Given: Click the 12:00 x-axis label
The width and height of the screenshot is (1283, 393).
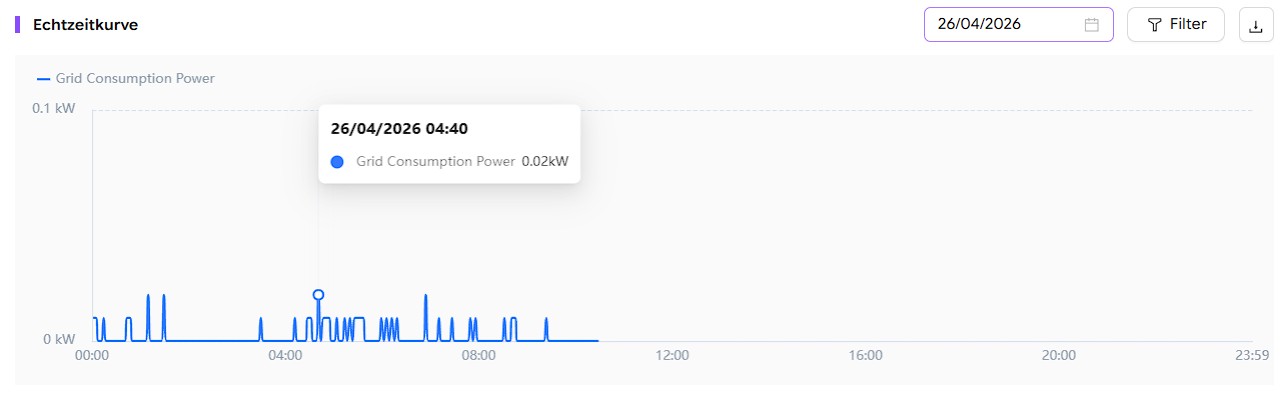Looking at the screenshot, I should coord(672,355).
